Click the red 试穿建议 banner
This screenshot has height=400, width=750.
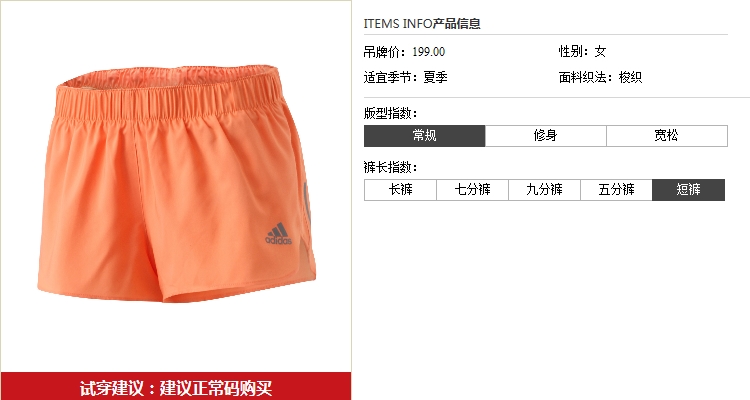176,387
